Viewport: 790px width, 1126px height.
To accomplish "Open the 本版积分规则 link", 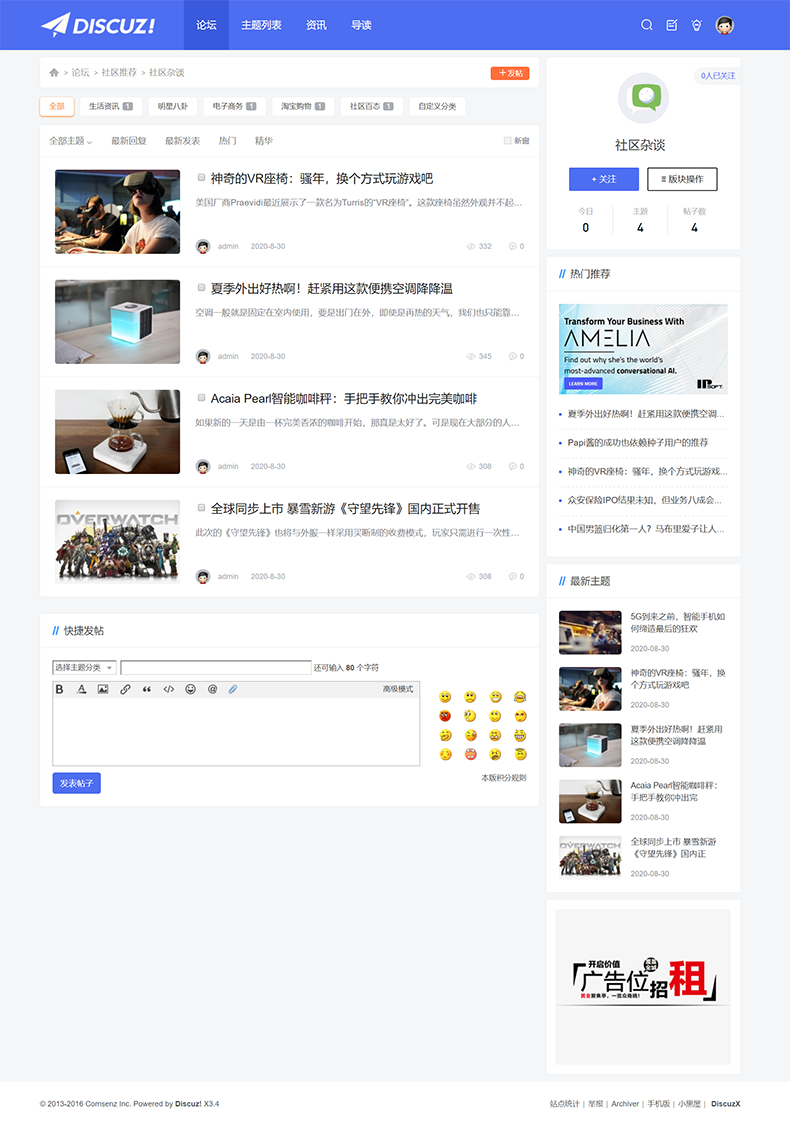I will point(503,778).
